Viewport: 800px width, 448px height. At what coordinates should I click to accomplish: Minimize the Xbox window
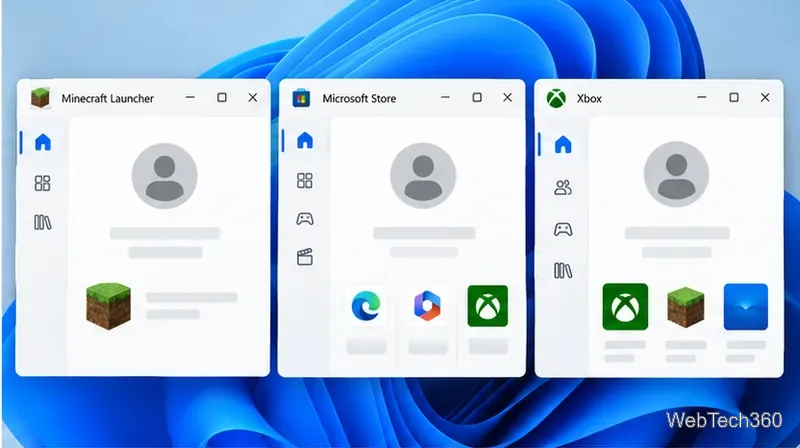(x=702, y=97)
